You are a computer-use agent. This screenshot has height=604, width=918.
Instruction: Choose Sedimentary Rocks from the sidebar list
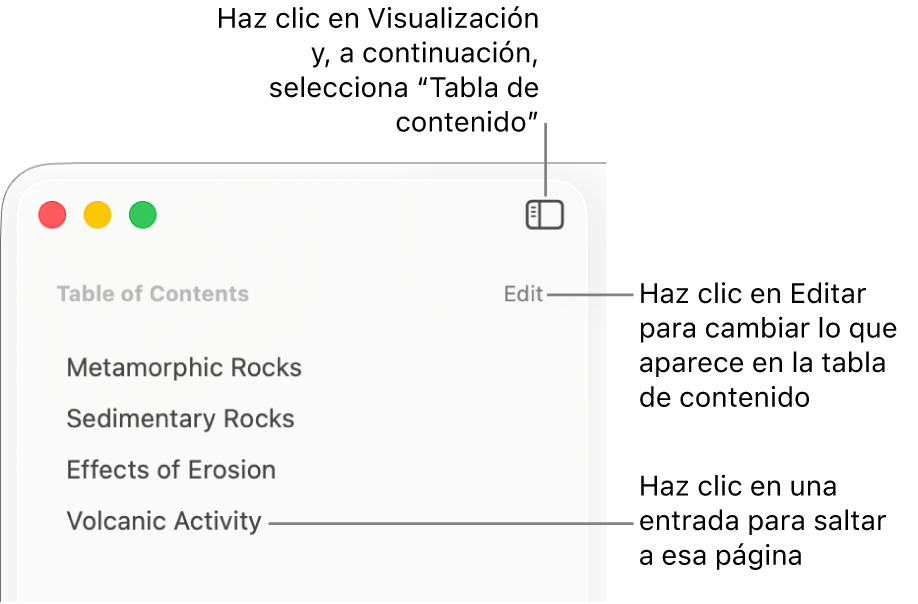point(180,419)
